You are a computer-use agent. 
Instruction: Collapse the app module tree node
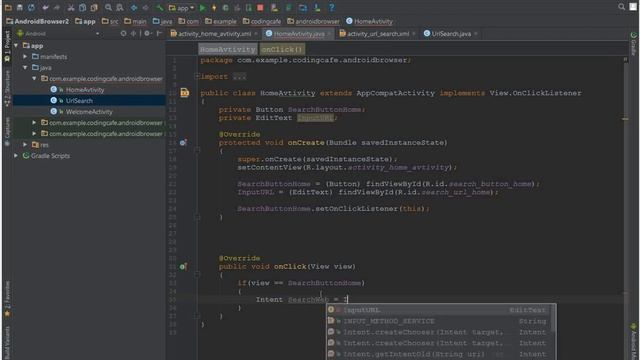pos(16,45)
